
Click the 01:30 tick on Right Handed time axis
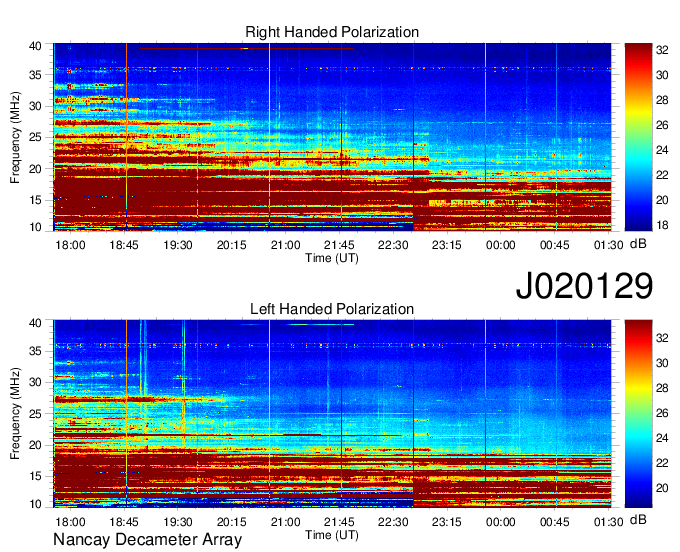click(x=608, y=245)
